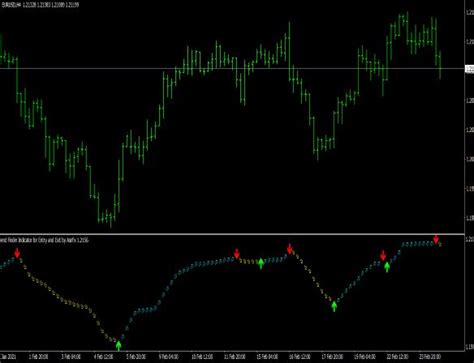
Task: Click the '1 Feb 20:00' time axis label
Action: (38, 357)
